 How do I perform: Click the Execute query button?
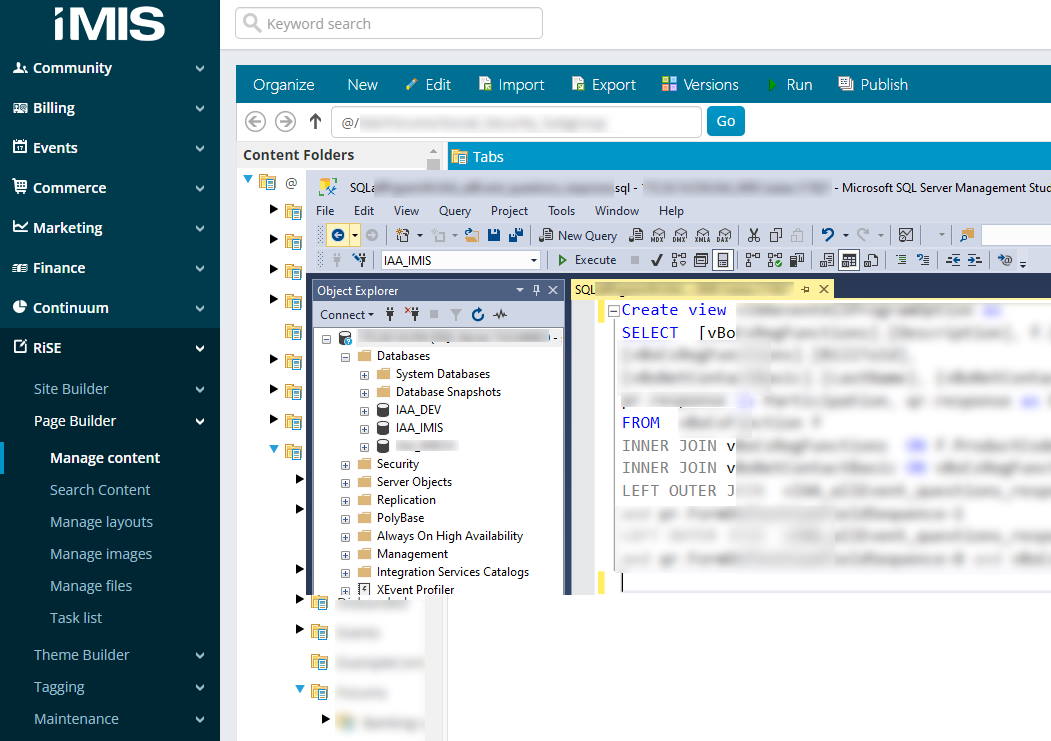coord(586,260)
